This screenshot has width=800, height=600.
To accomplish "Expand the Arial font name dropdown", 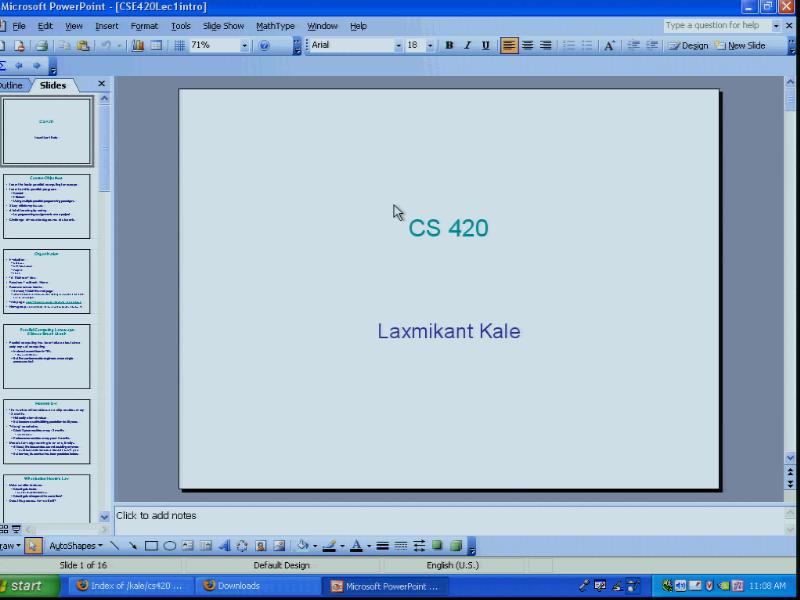I will click(398, 46).
